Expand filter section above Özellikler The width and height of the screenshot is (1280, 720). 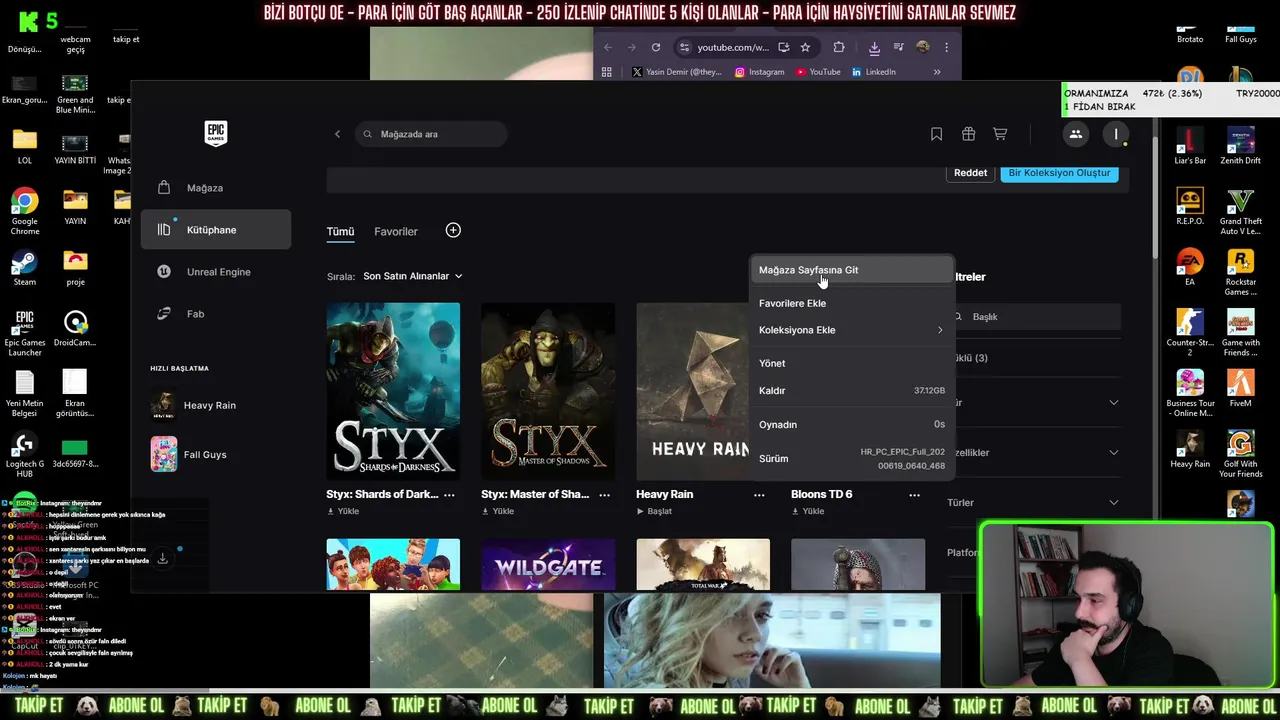[1034, 403]
